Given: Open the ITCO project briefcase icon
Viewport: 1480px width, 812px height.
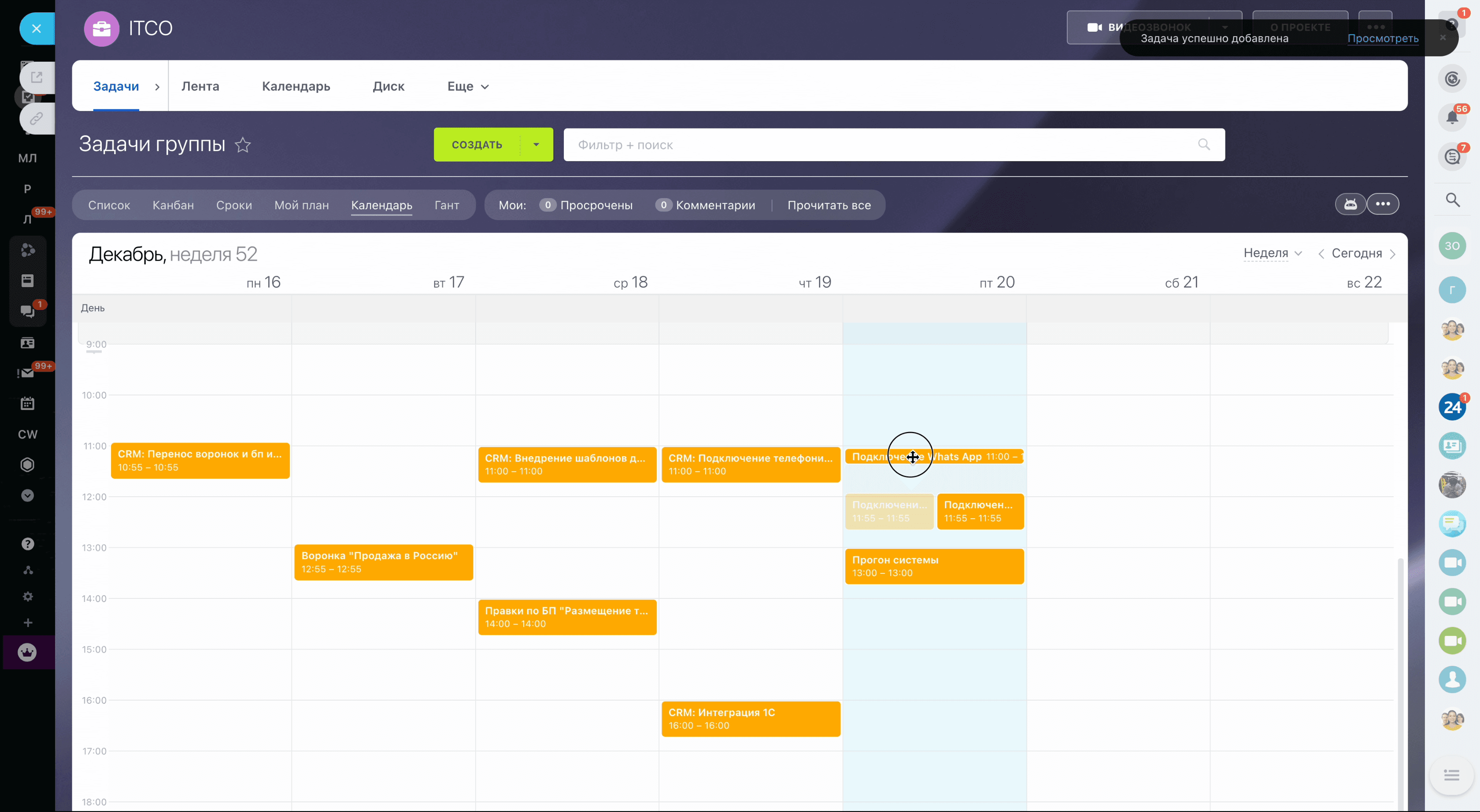Looking at the screenshot, I should tap(102, 28).
